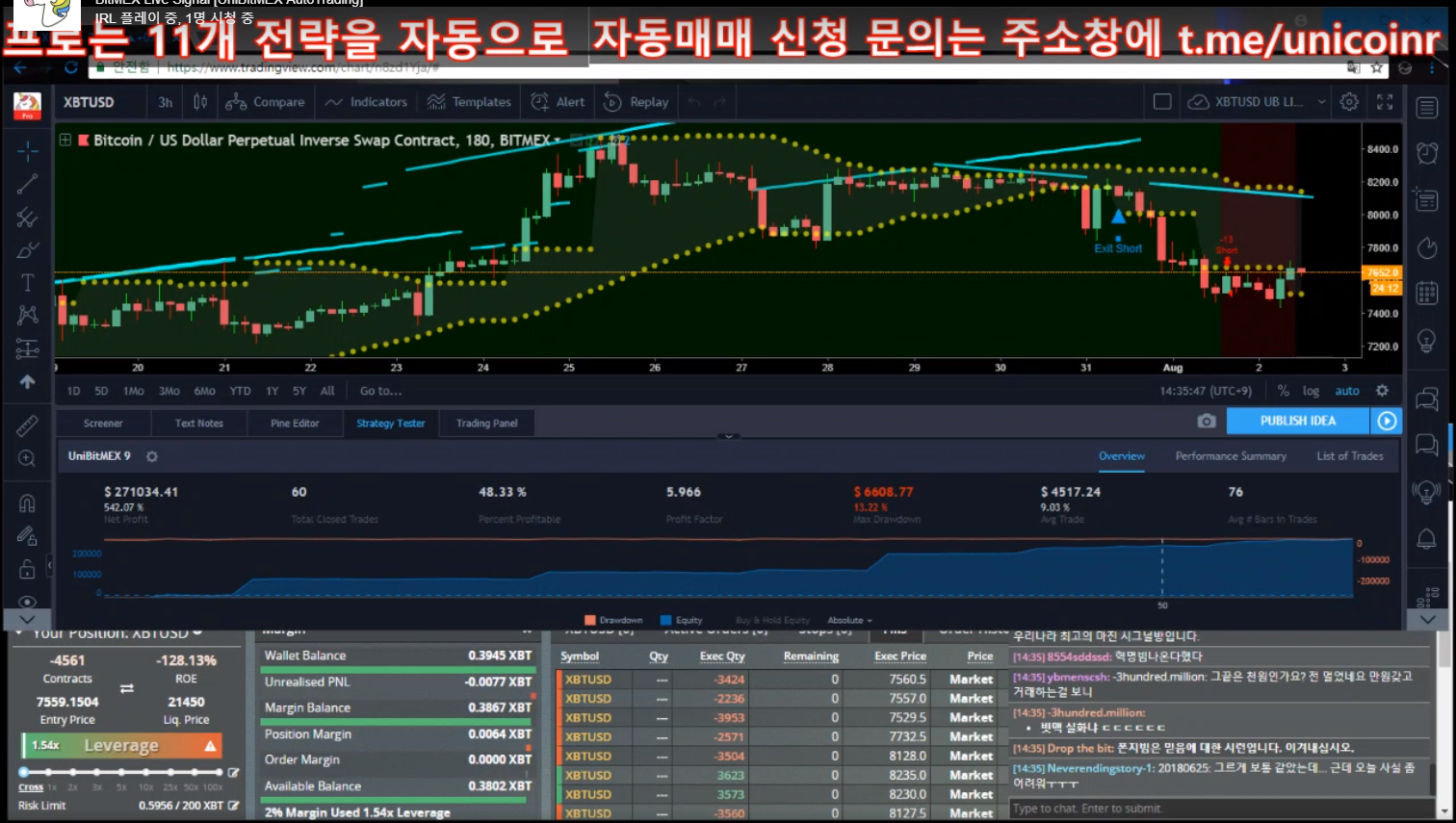Switch to the Text Notes tab
The width and height of the screenshot is (1456, 823).
coord(199,423)
